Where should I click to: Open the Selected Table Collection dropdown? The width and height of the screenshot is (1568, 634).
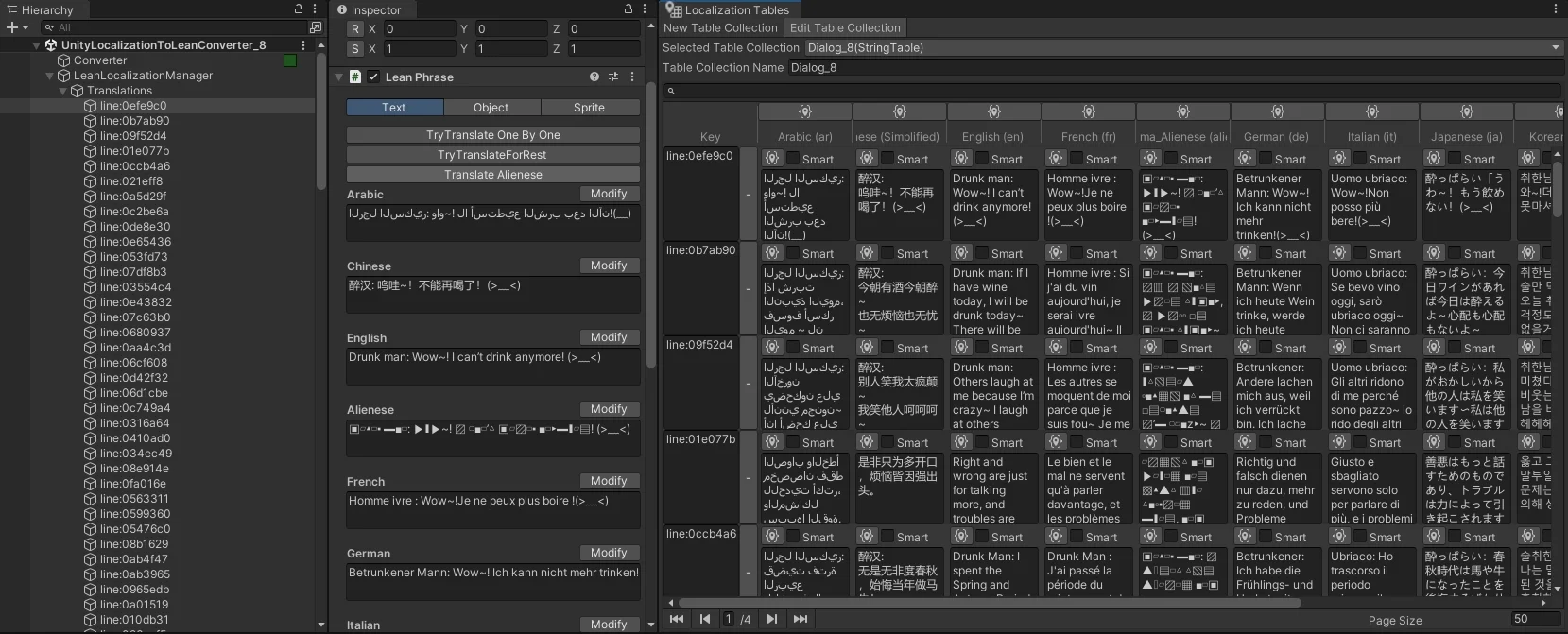coord(1183,47)
